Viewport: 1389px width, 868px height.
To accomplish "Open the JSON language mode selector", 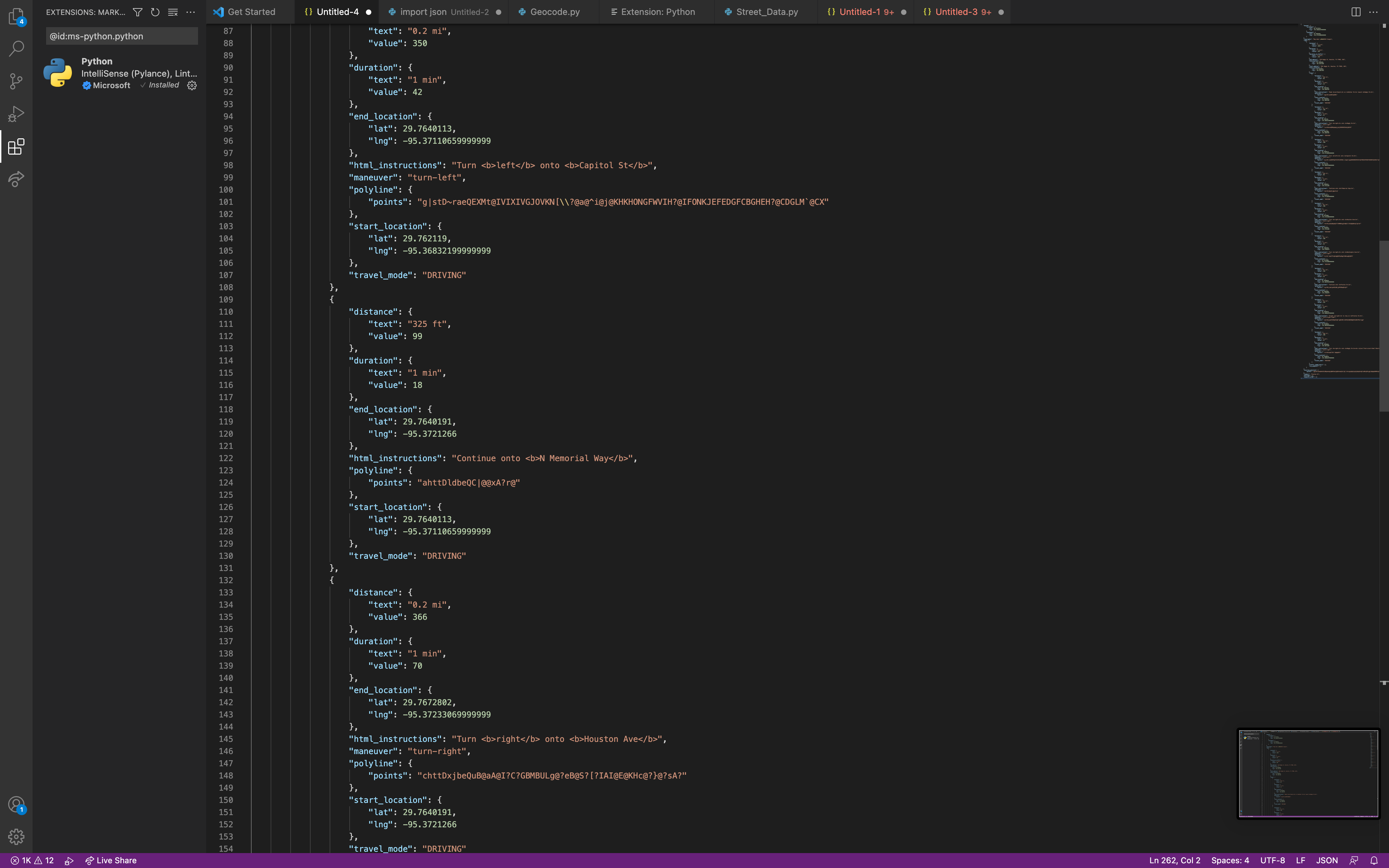I will click(1327, 860).
